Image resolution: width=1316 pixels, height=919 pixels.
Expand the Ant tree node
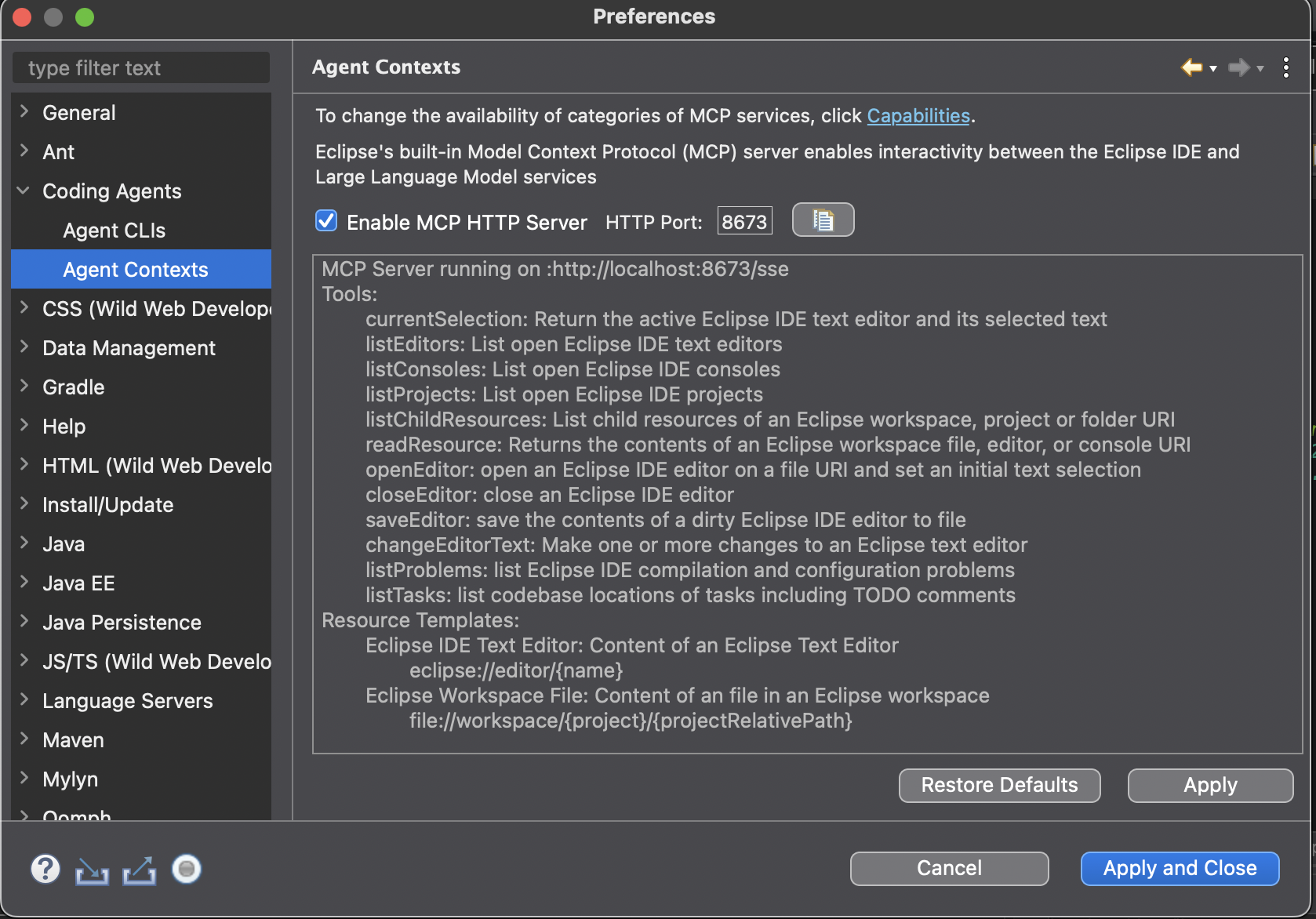point(24,151)
